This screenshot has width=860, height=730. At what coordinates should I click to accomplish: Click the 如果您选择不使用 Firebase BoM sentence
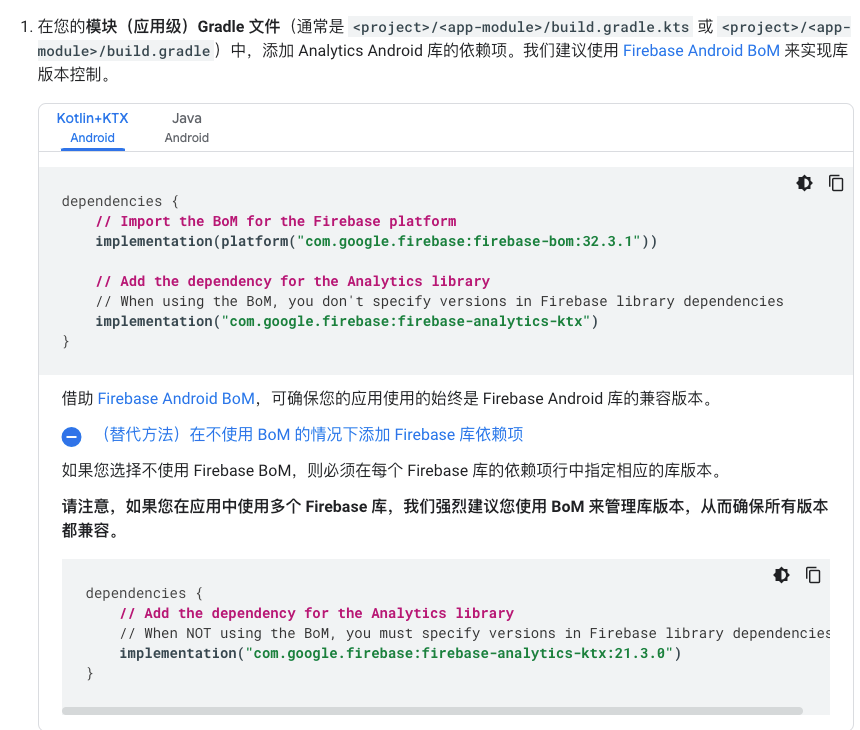point(393,471)
